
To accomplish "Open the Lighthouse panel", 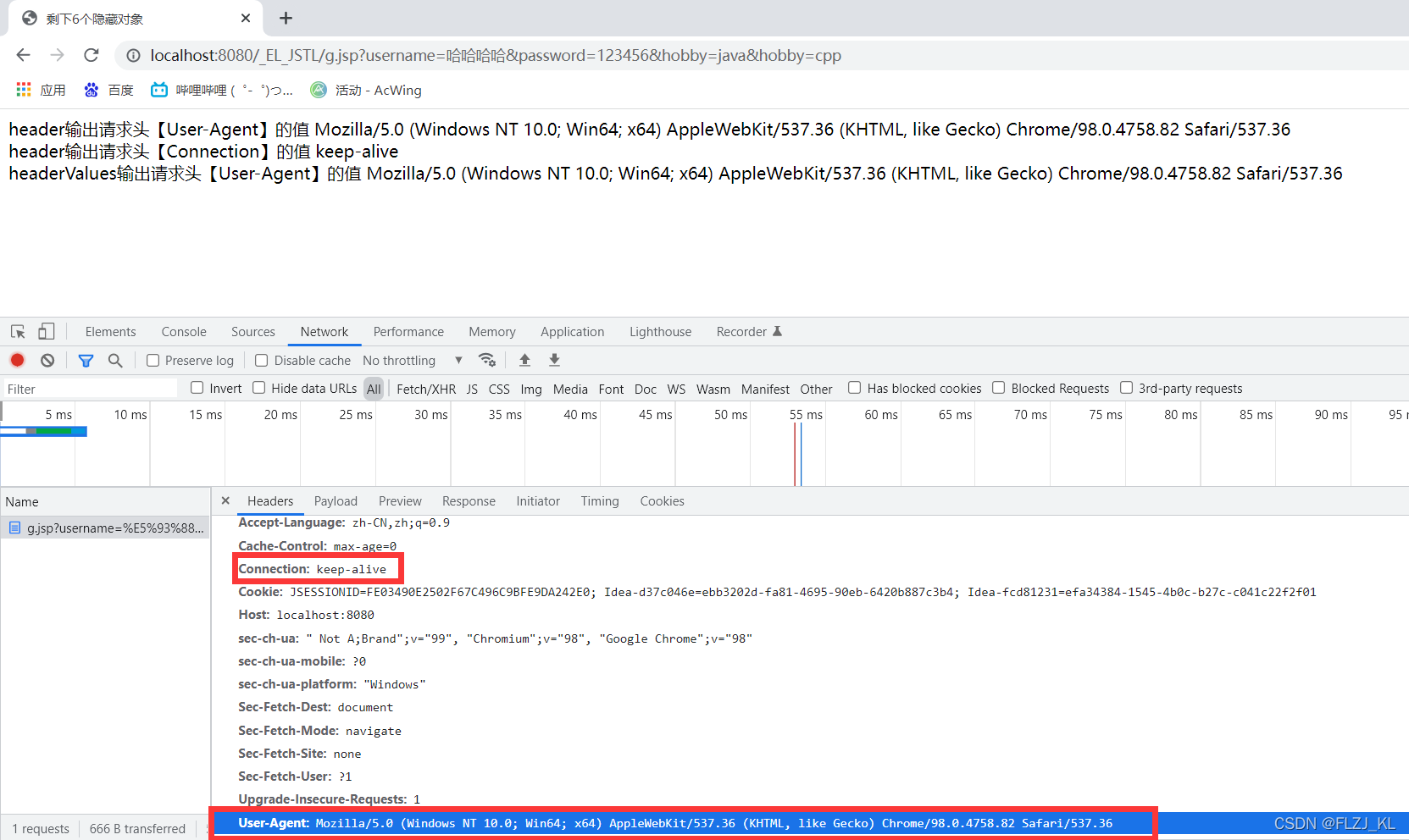I will pos(661,332).
